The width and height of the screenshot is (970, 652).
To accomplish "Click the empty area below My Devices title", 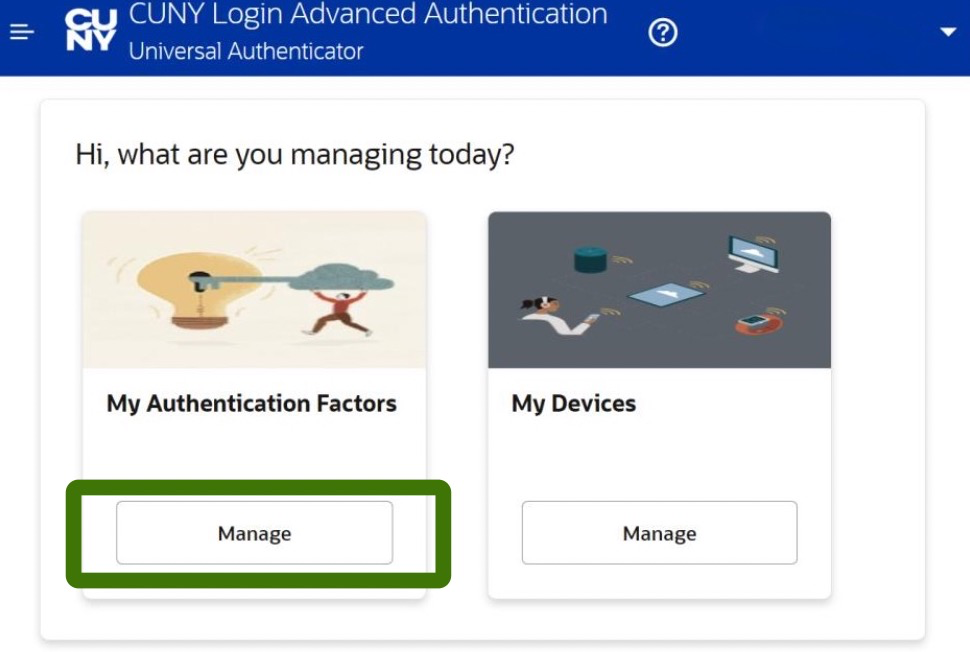I will [659, 459].
